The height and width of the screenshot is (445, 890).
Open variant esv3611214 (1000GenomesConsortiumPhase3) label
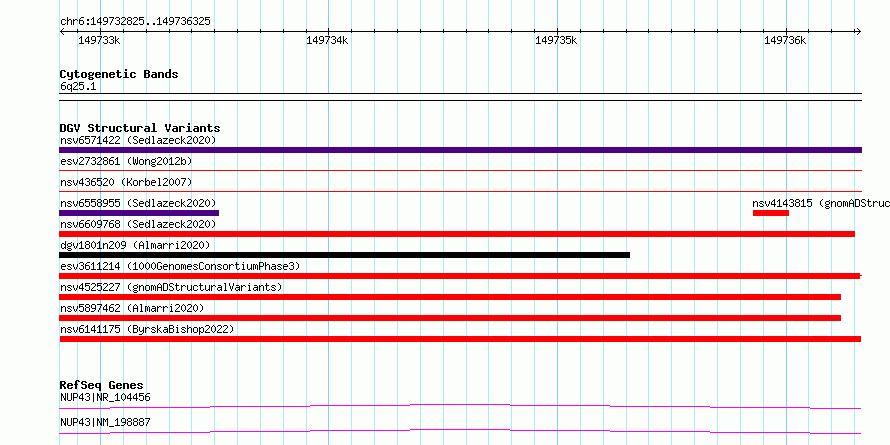pos(180,266)
